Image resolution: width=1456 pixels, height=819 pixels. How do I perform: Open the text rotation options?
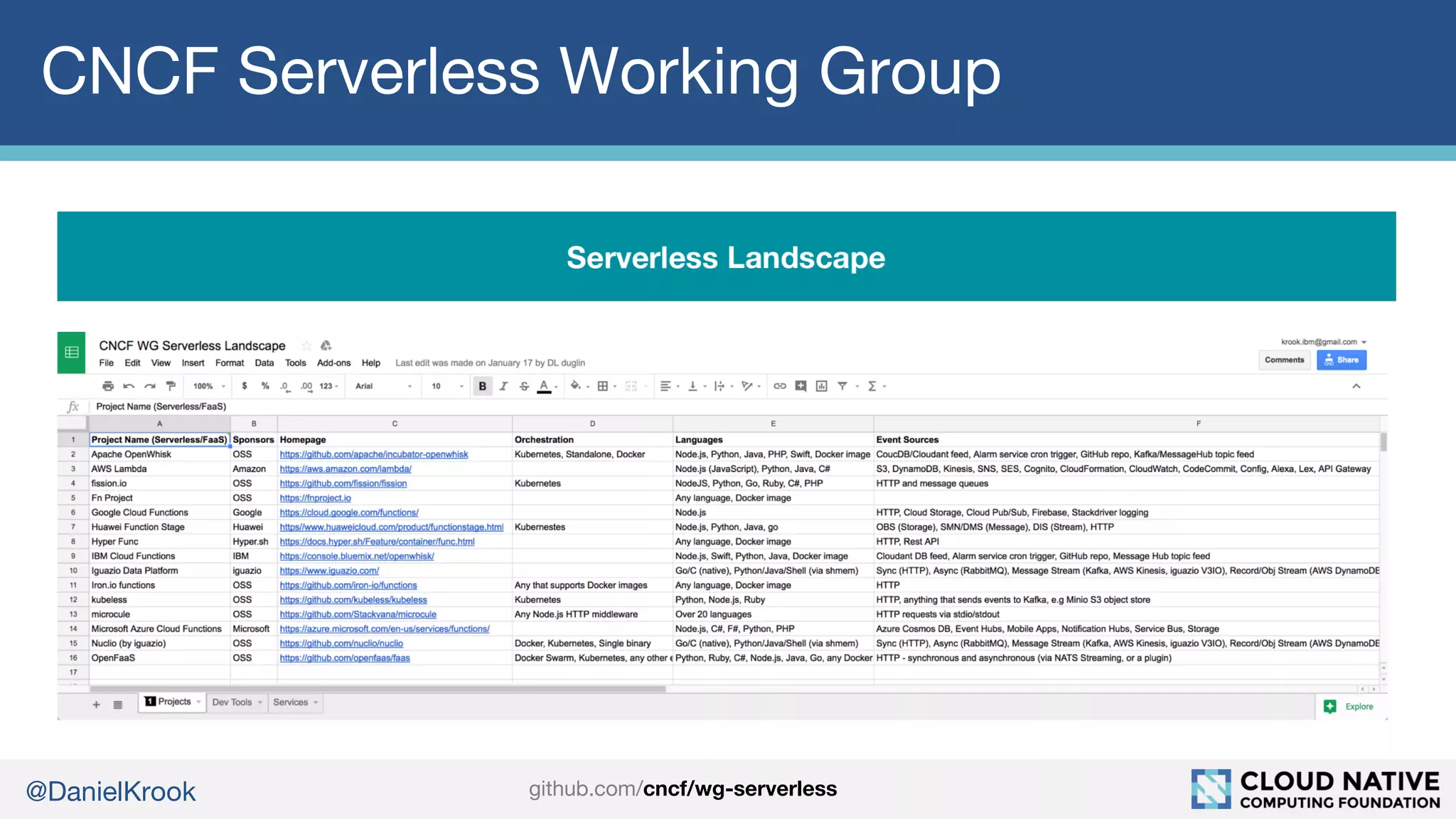tap(751, 386)
